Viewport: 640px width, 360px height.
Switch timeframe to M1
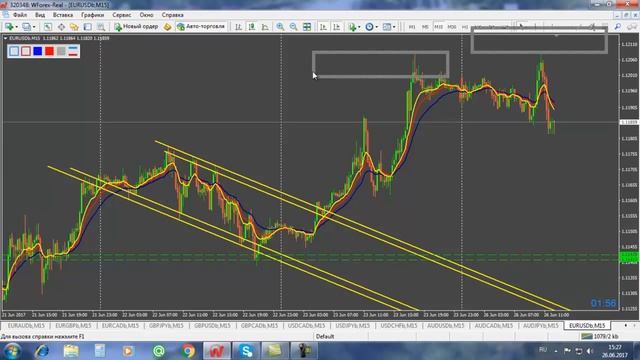[x=412, y=27]
